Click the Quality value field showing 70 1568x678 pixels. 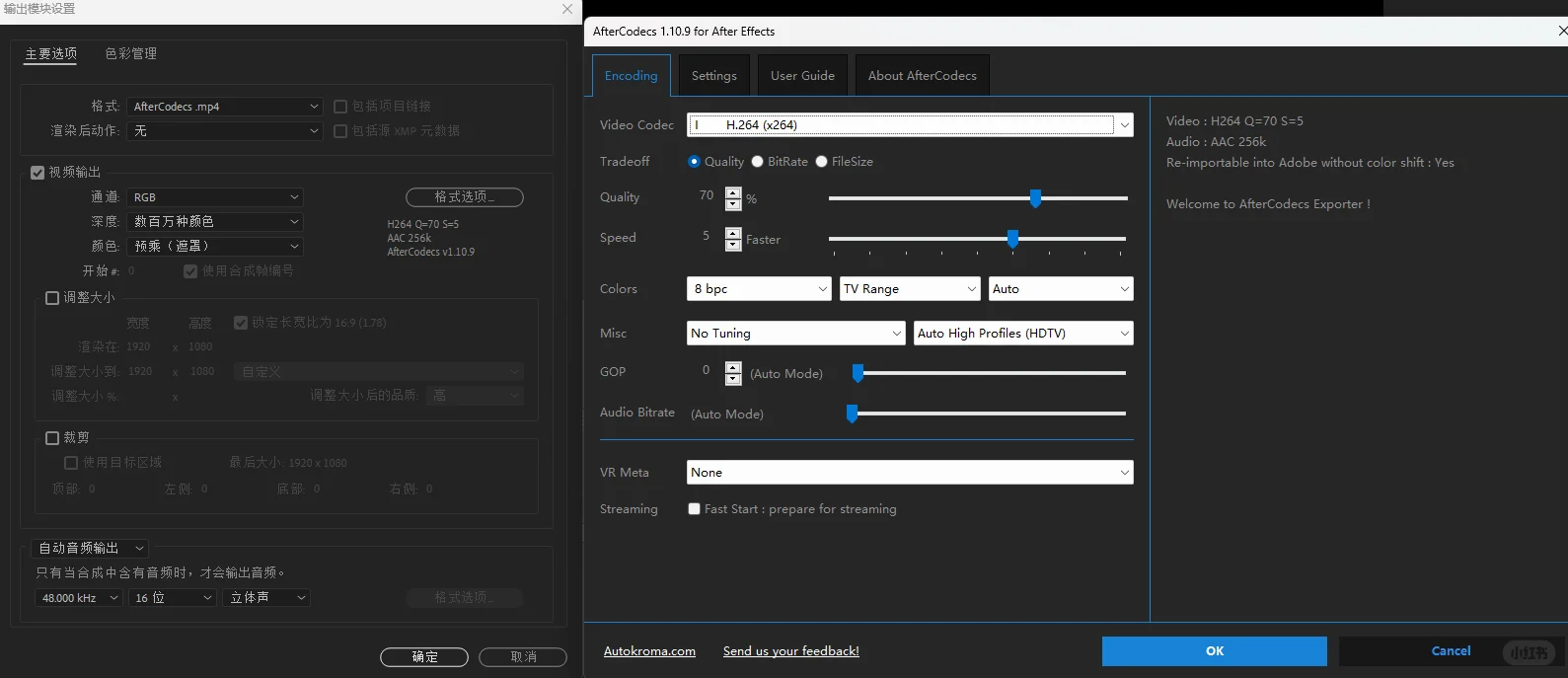[x=706, y=195]
